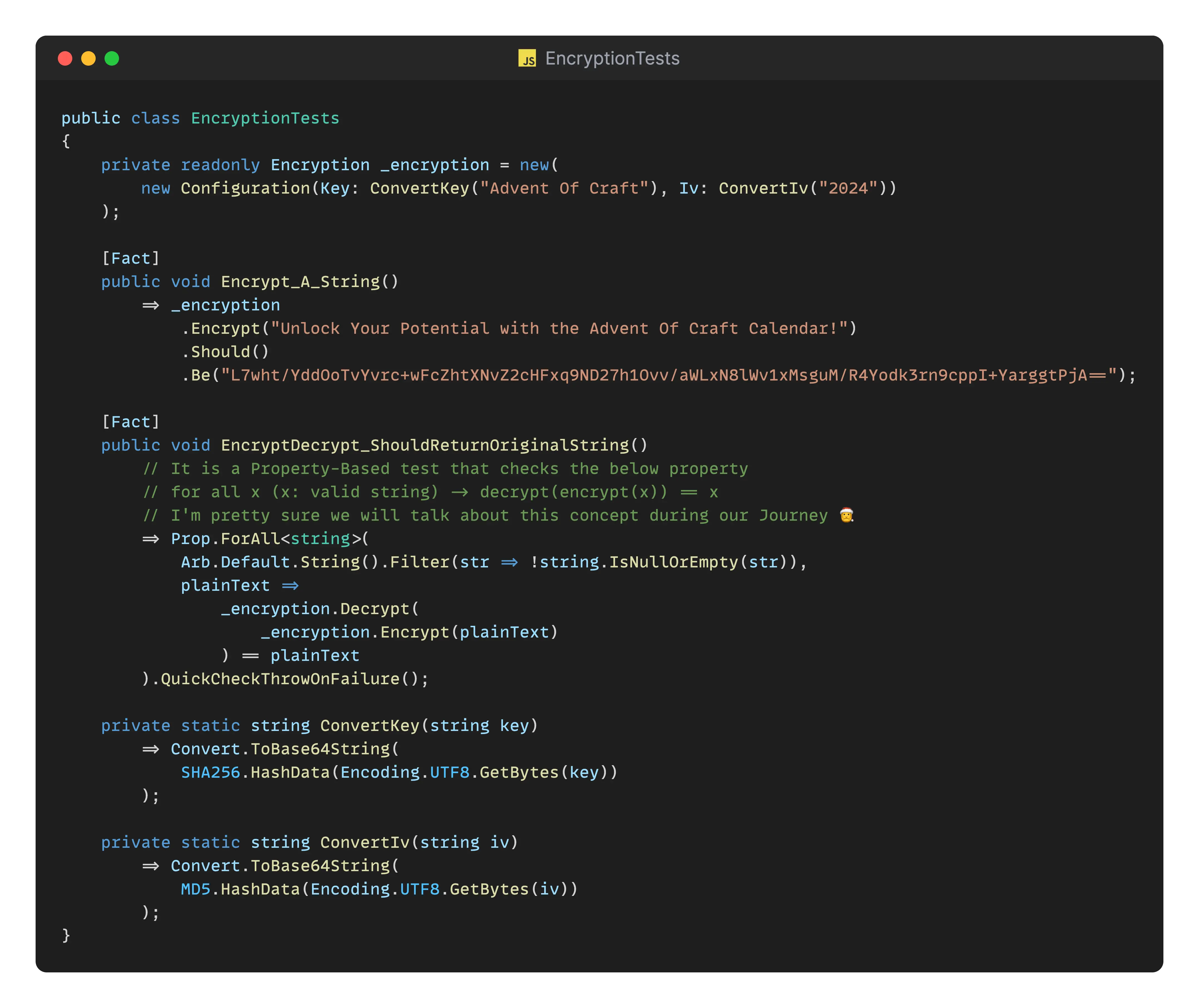The height and width of the screenshot is (1008, 1199).
Task: Click the .Should() call
Action: click(x=226, y=352)
